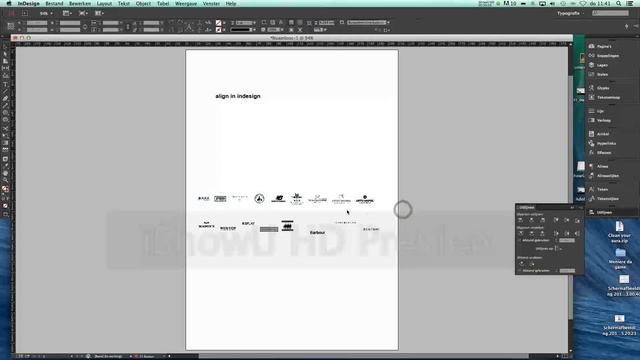Open the Tabel menu
The width and height of the screenshot is (640, 360).
(163, 3)
